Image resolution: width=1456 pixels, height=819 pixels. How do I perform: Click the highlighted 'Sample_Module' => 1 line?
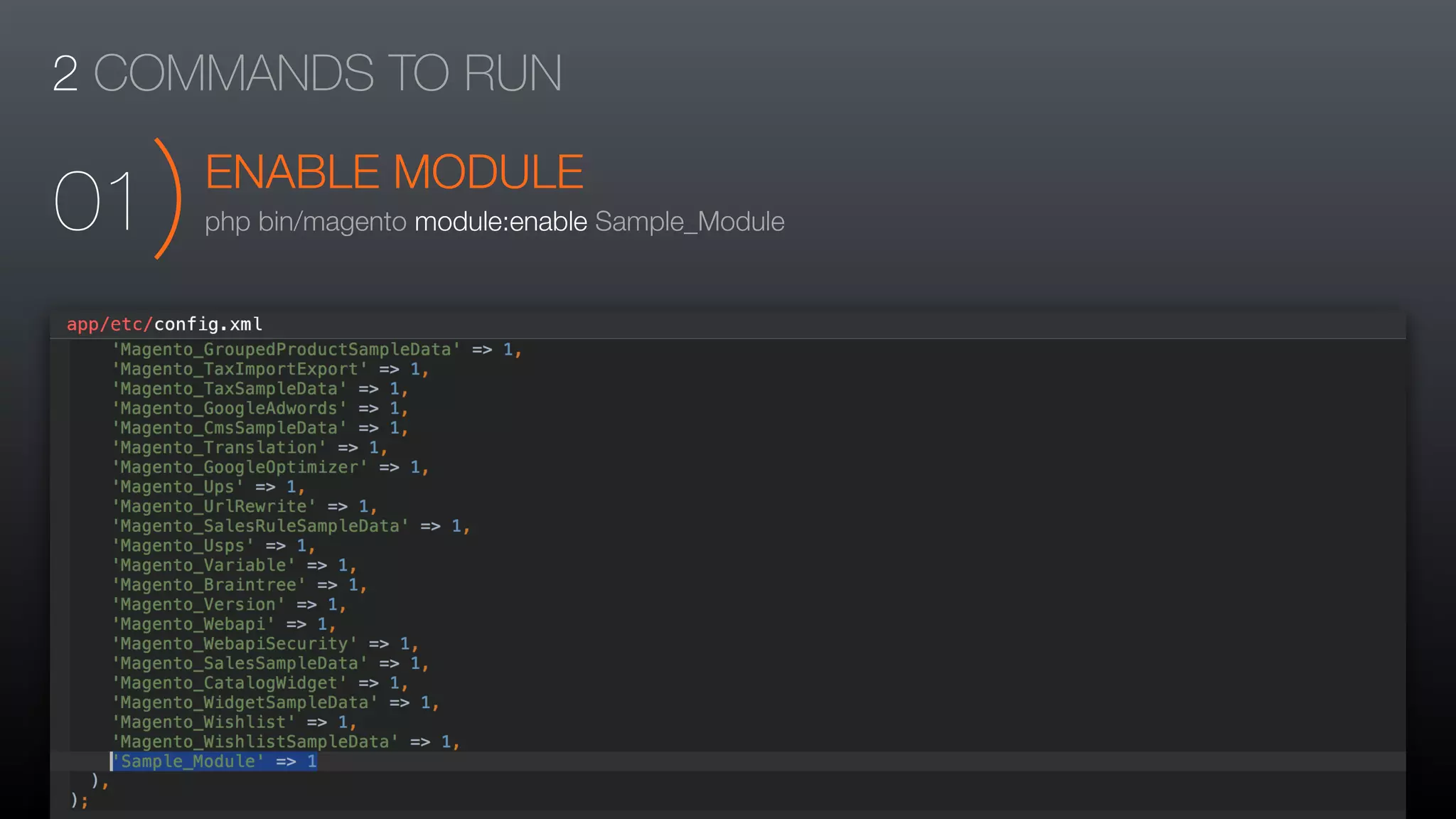(x=214, y=761)
